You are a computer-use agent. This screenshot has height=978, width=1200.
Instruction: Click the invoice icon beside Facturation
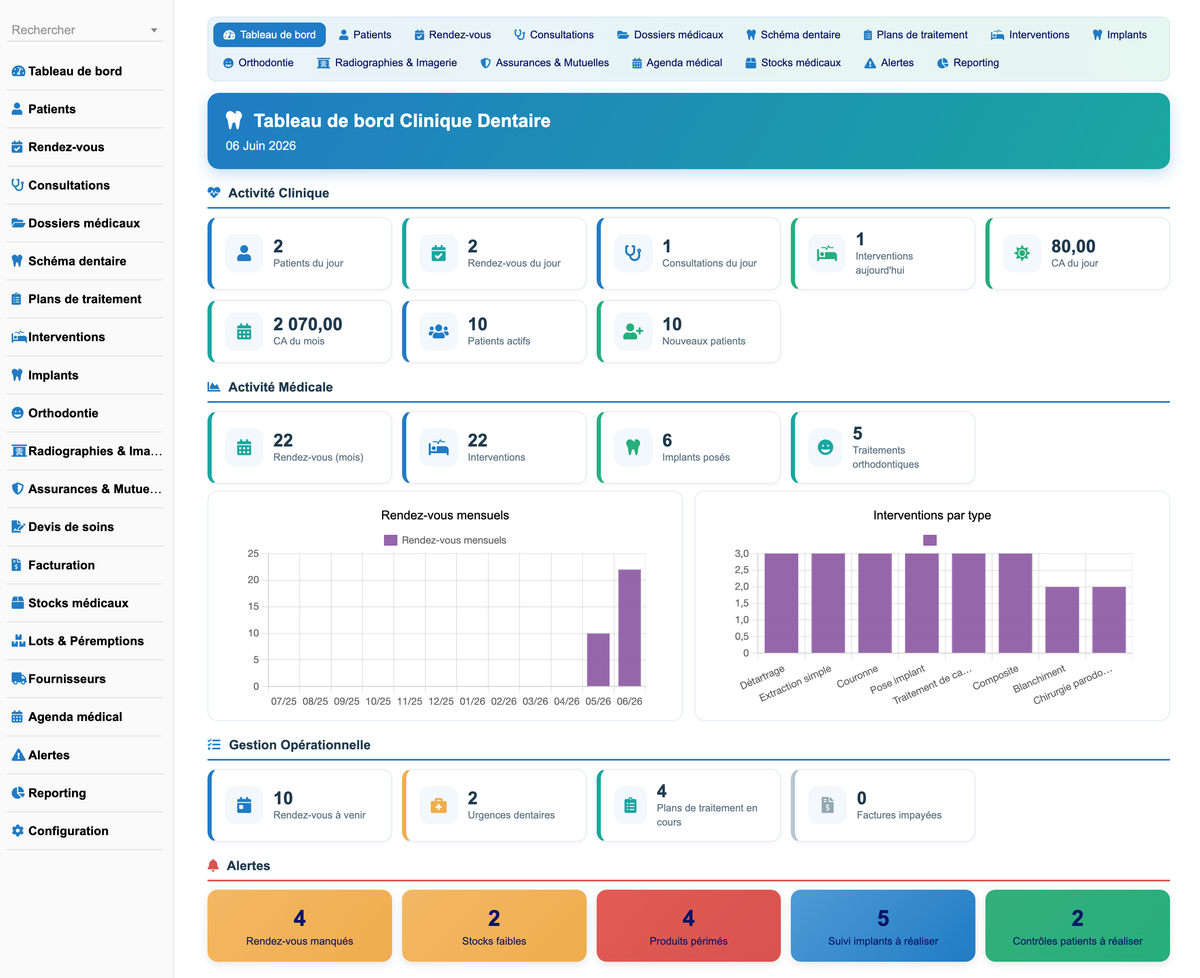[x=16, y=565]
